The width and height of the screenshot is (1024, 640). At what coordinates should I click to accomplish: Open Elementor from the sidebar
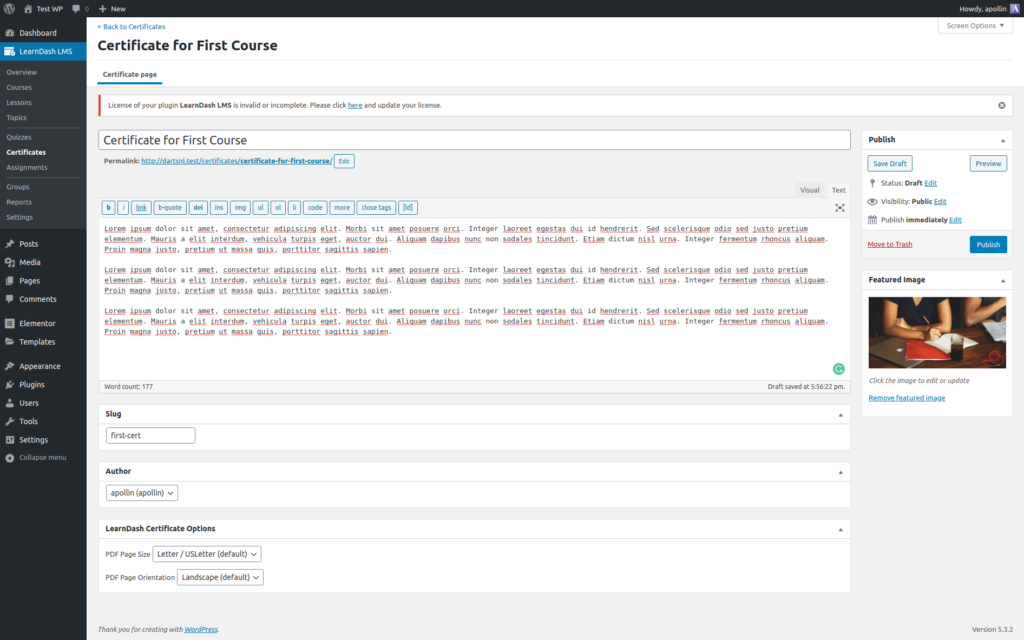tap(36, 323)
